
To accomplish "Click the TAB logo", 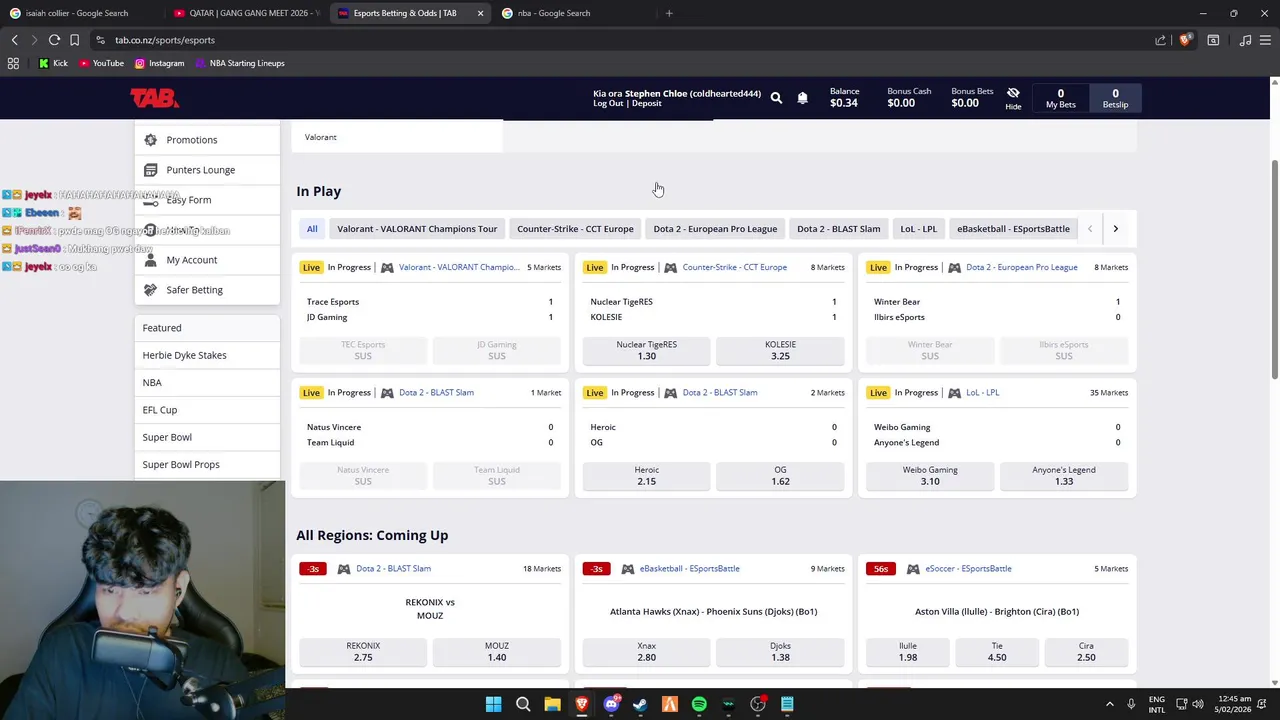I will click(x=154, y=98).
